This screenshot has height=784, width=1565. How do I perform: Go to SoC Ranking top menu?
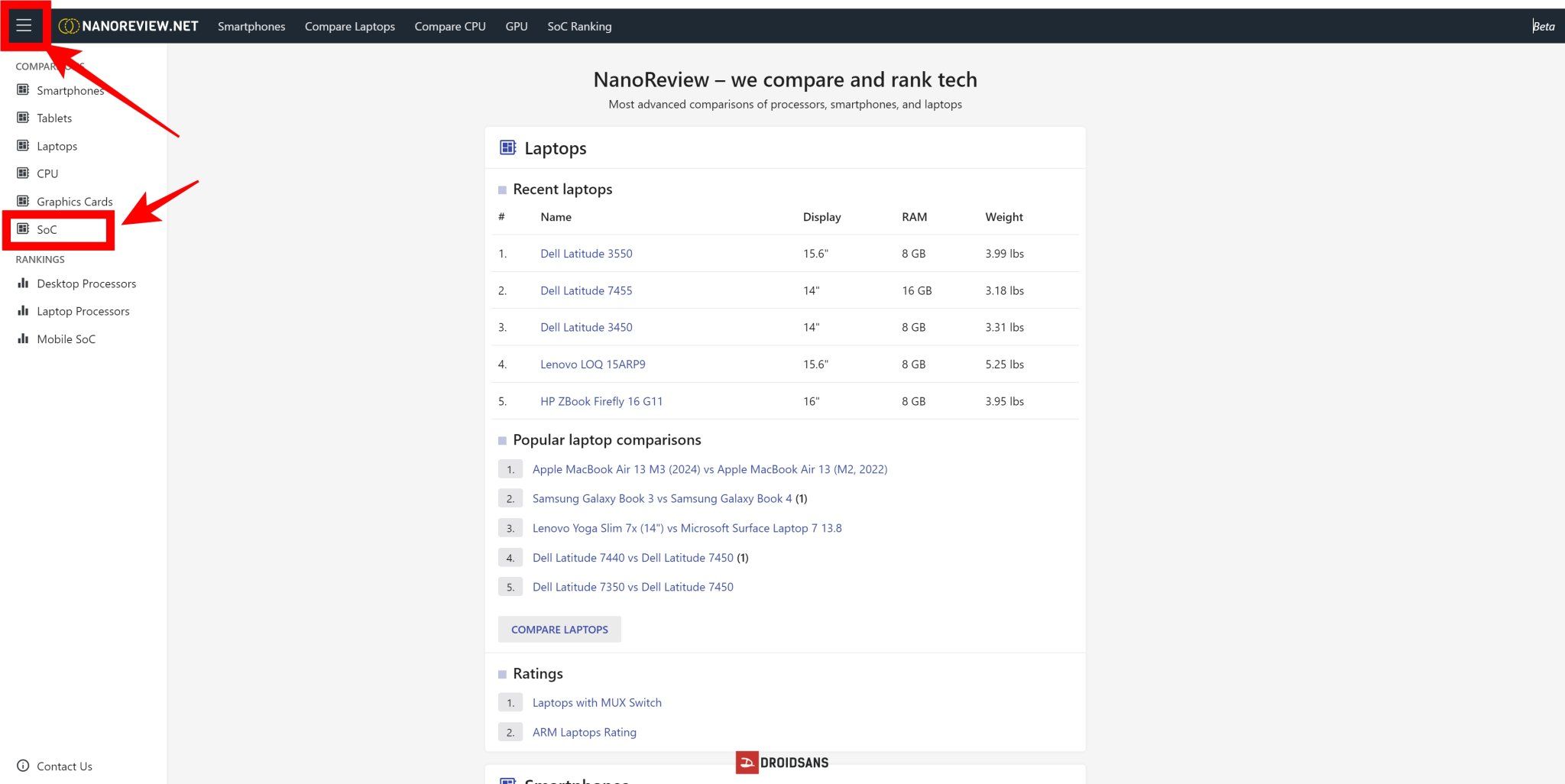coord(579,26)
